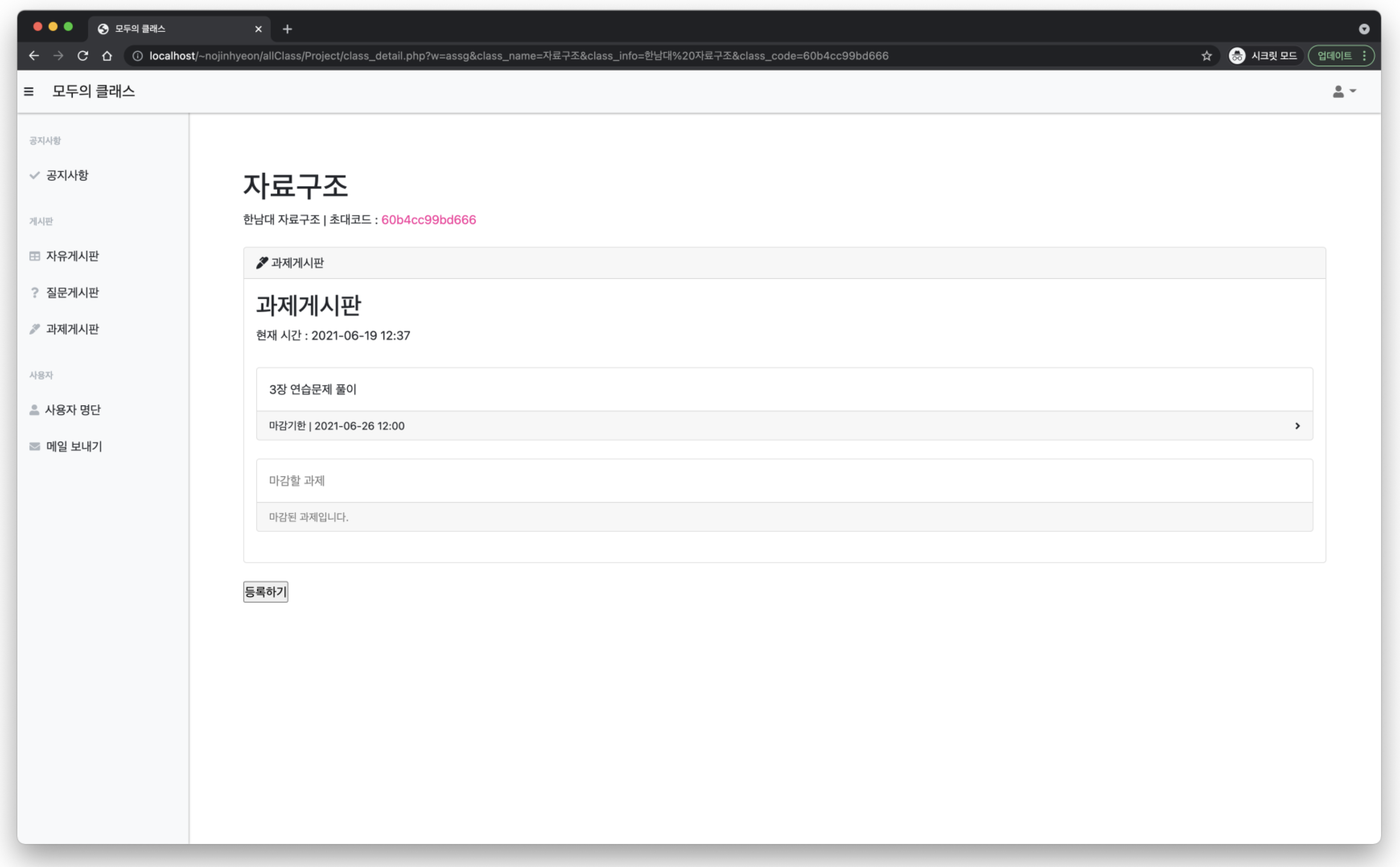This screenshot has width=1400, height=867.
Task: Open 자유게시판 board in sidebar
Action: click(x=72, y=256)
